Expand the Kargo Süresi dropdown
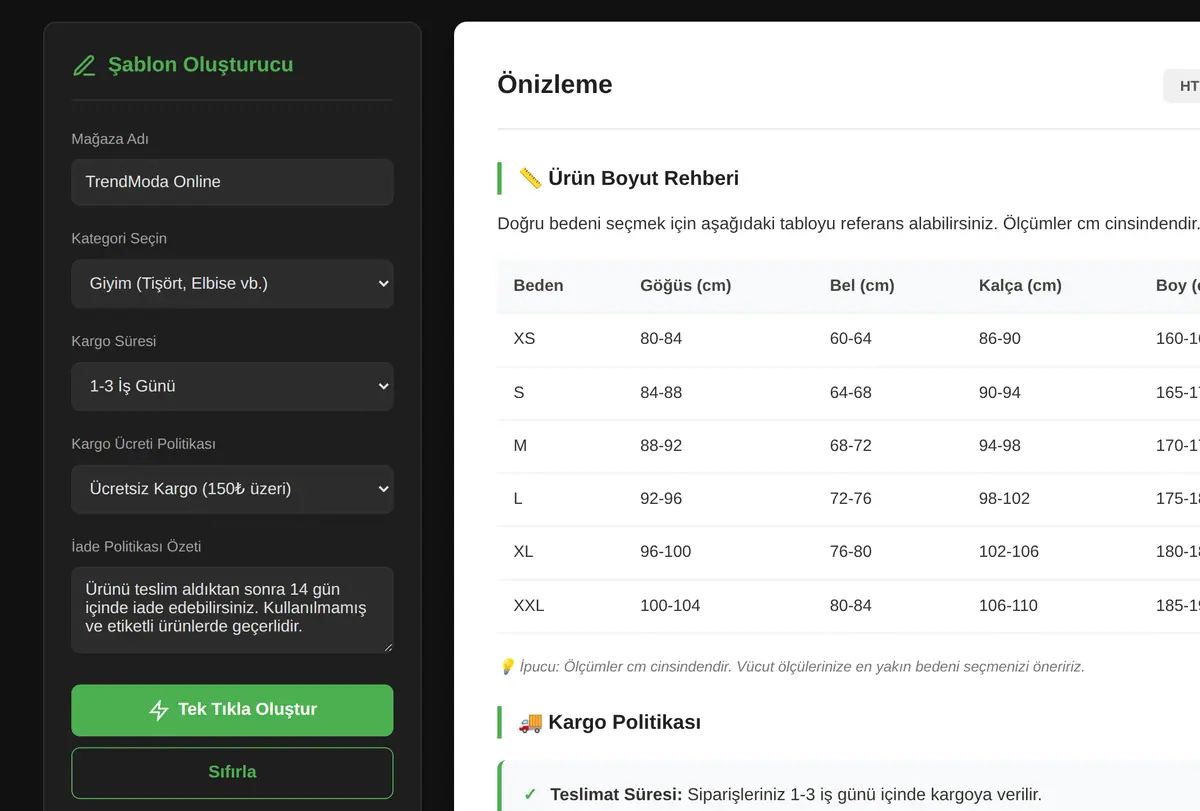 click(232, 386)
